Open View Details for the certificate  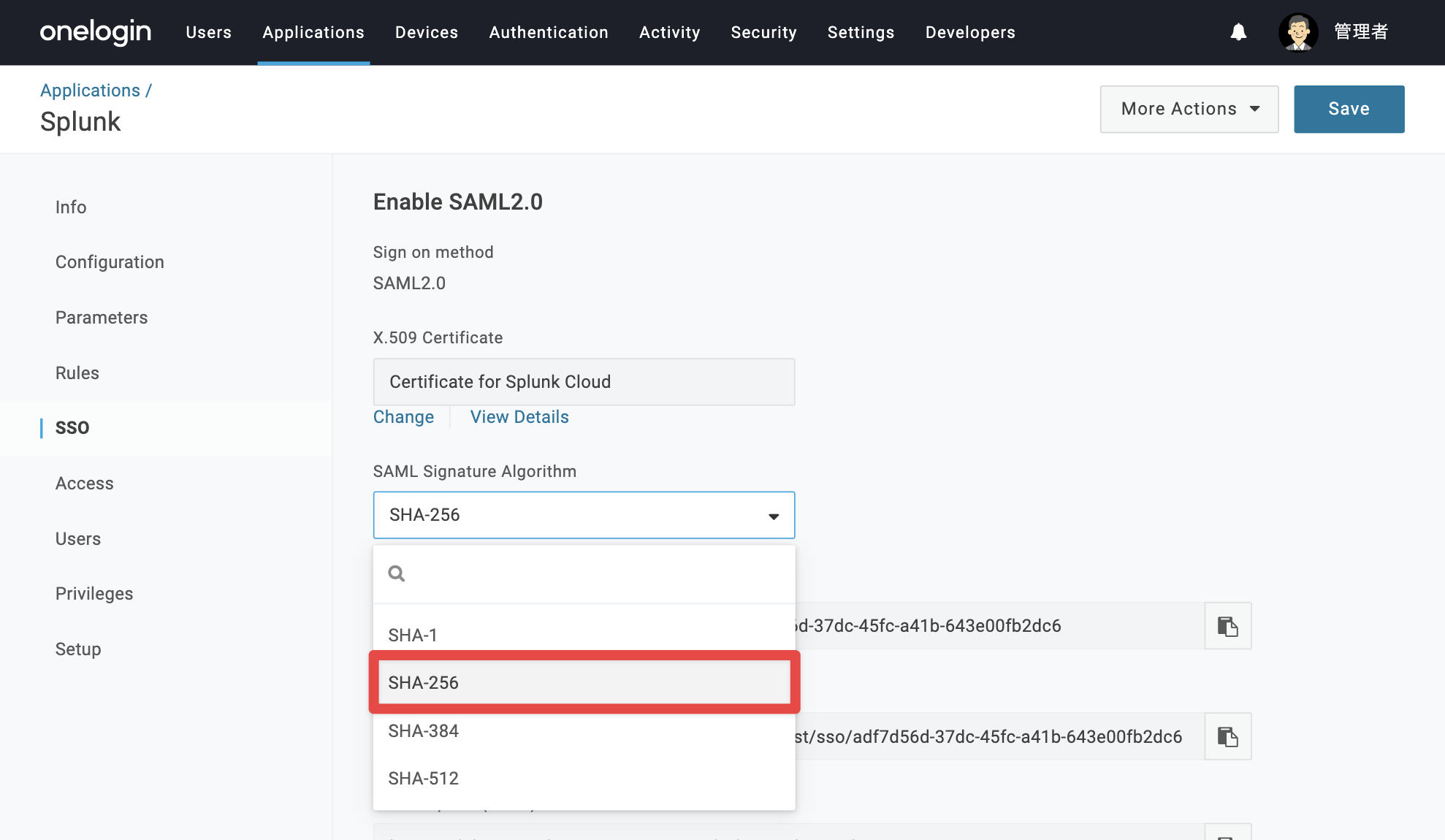(x=519, y=417)
